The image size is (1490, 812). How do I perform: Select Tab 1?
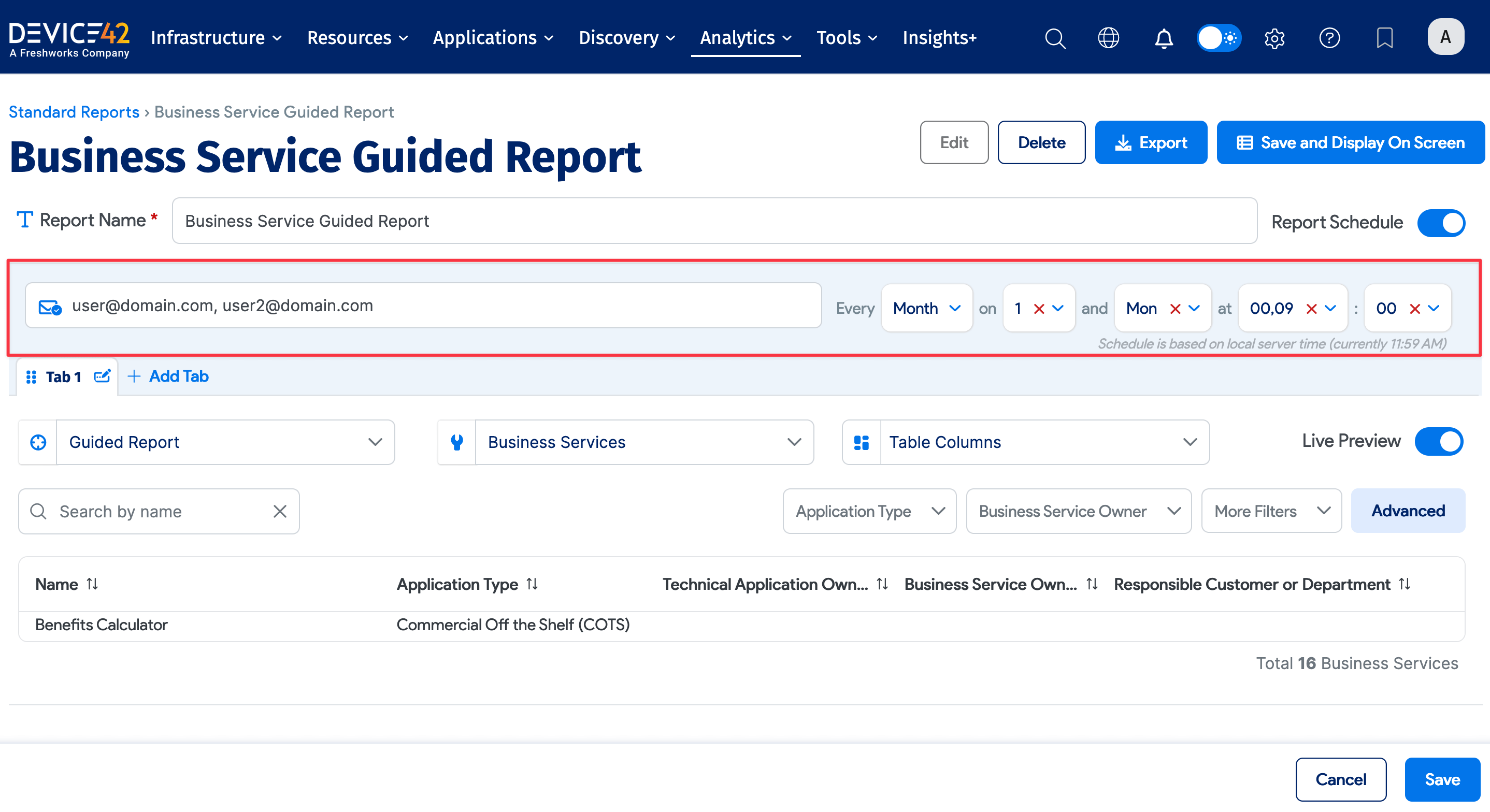[x=64, y=377]
